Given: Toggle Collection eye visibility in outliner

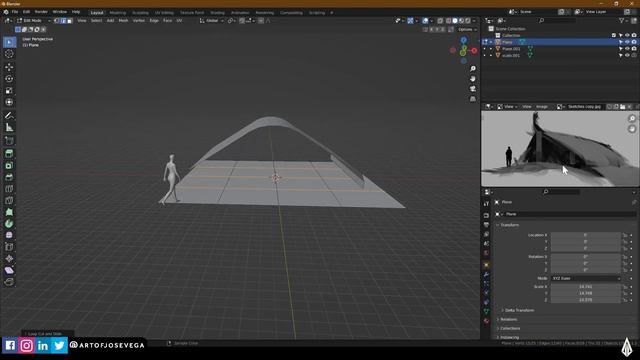Looking at the screenshot, I should tap(627, 36).
